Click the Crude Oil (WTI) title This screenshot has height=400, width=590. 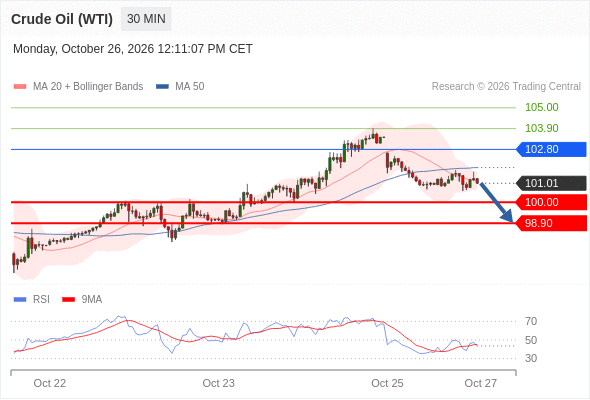tap(62, 19)
